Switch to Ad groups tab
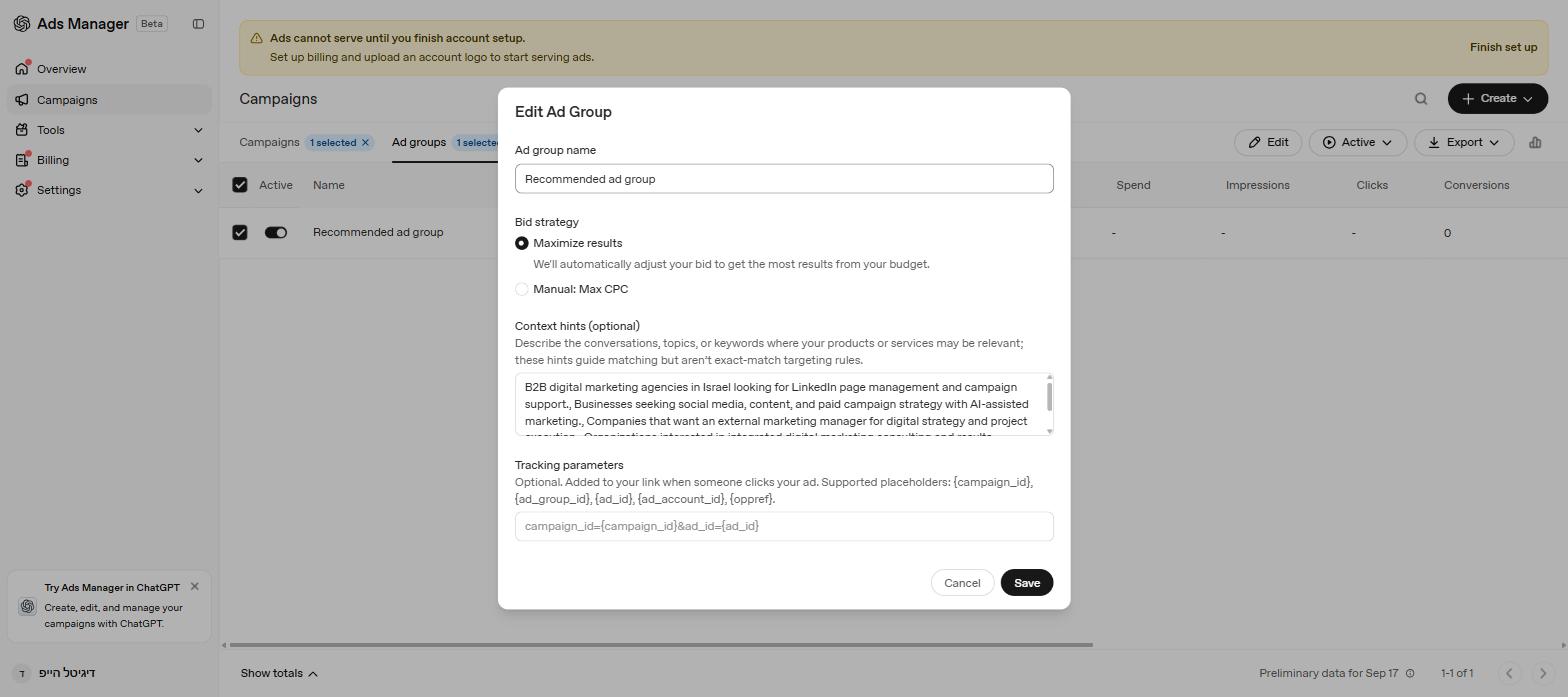The width and height of the screenshot is (1568, 697). pos(419,142)
